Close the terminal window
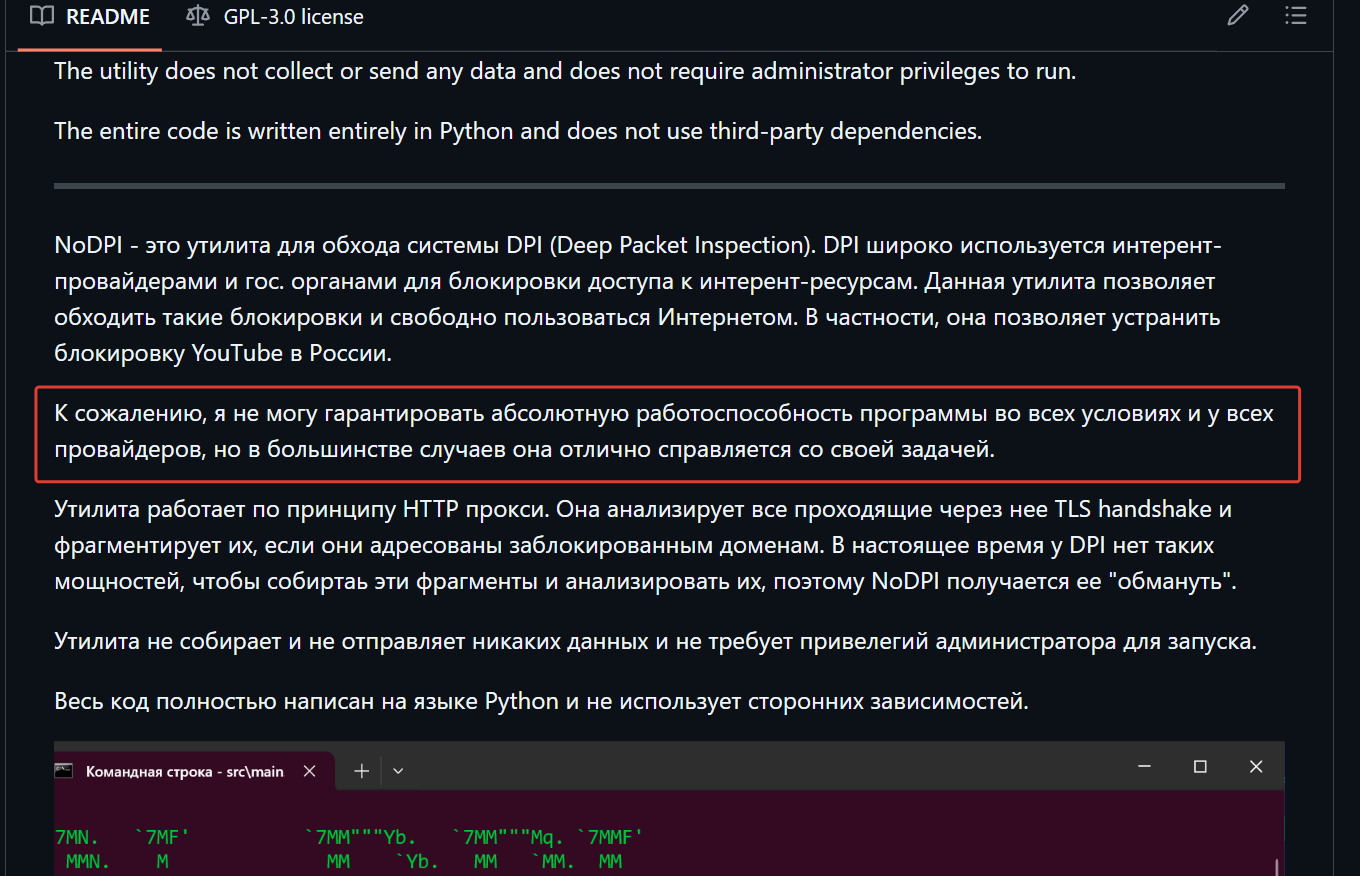The image size is (1360, 876). 1256,767
